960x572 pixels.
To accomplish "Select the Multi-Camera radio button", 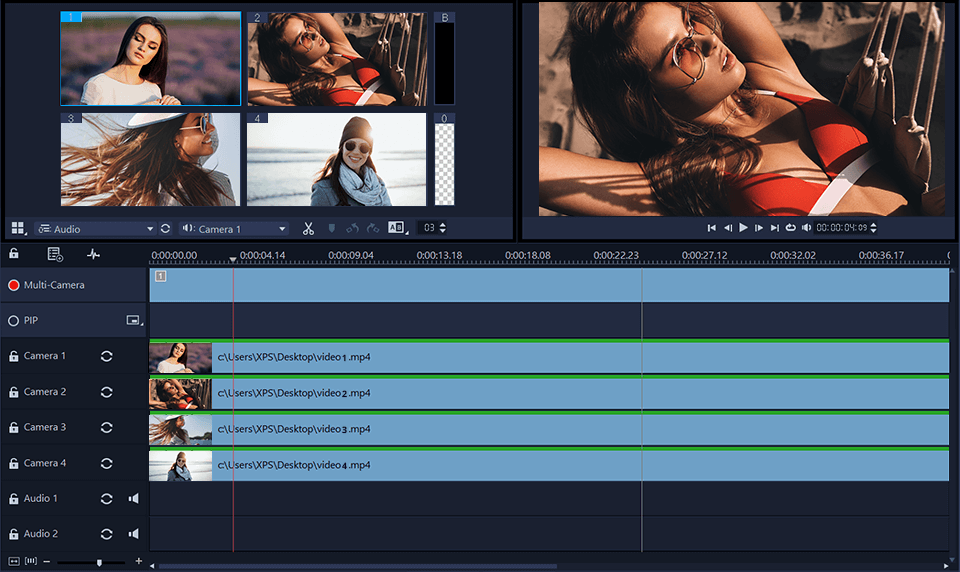I will coord(14,285).
